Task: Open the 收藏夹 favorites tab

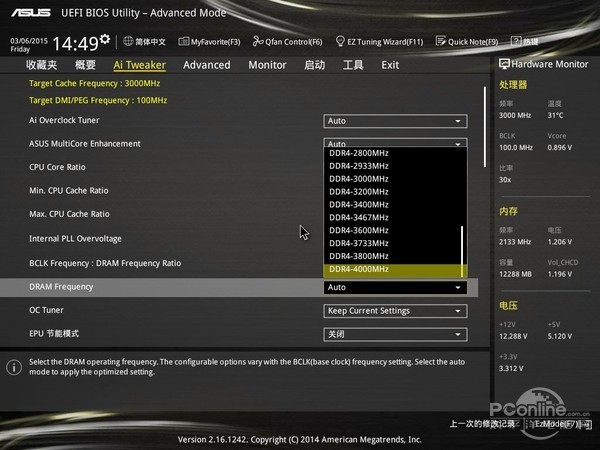Action: pyautogui.click(x=41, y=65)
